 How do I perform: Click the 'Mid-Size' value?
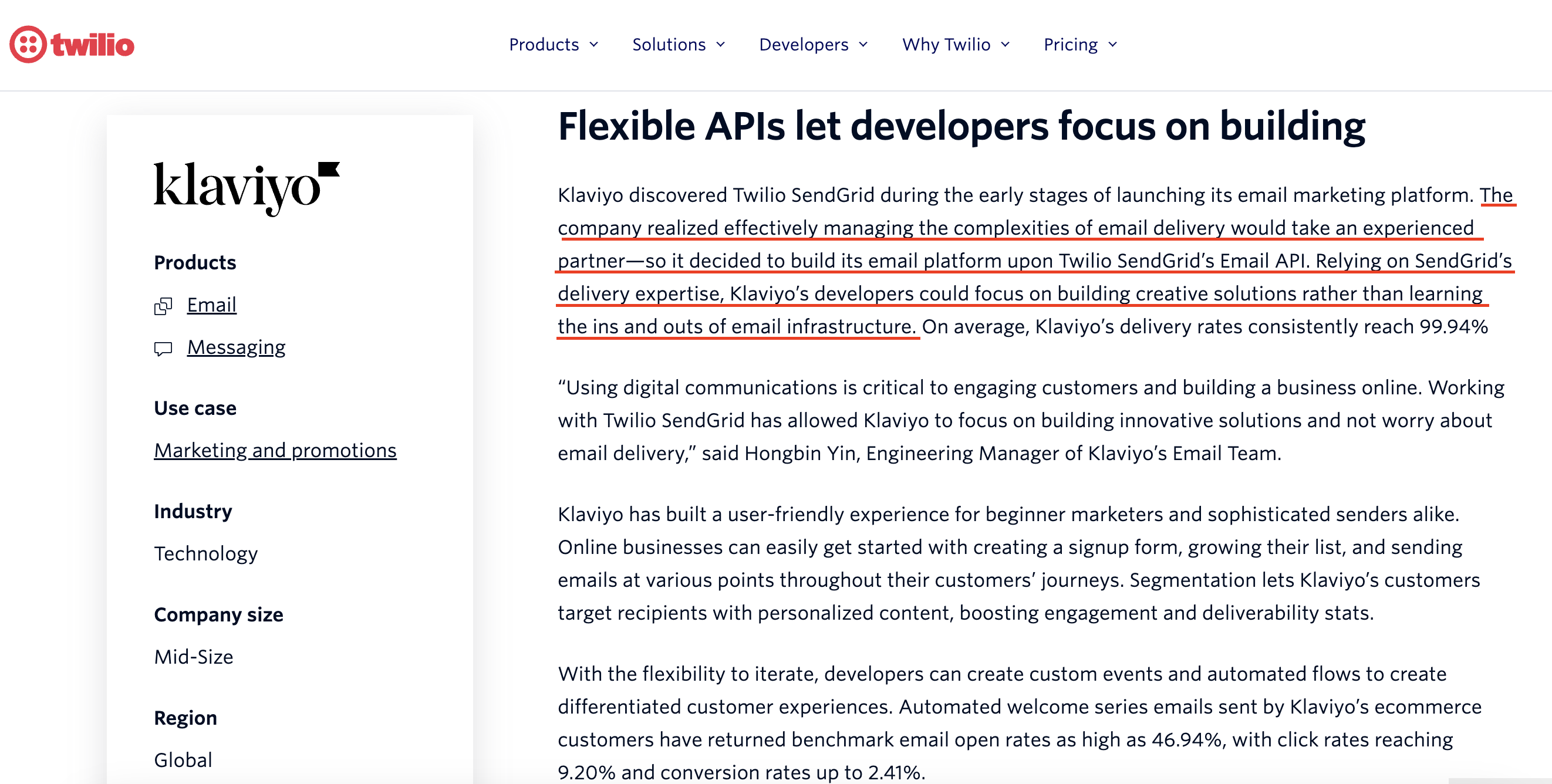pos(193,657)
